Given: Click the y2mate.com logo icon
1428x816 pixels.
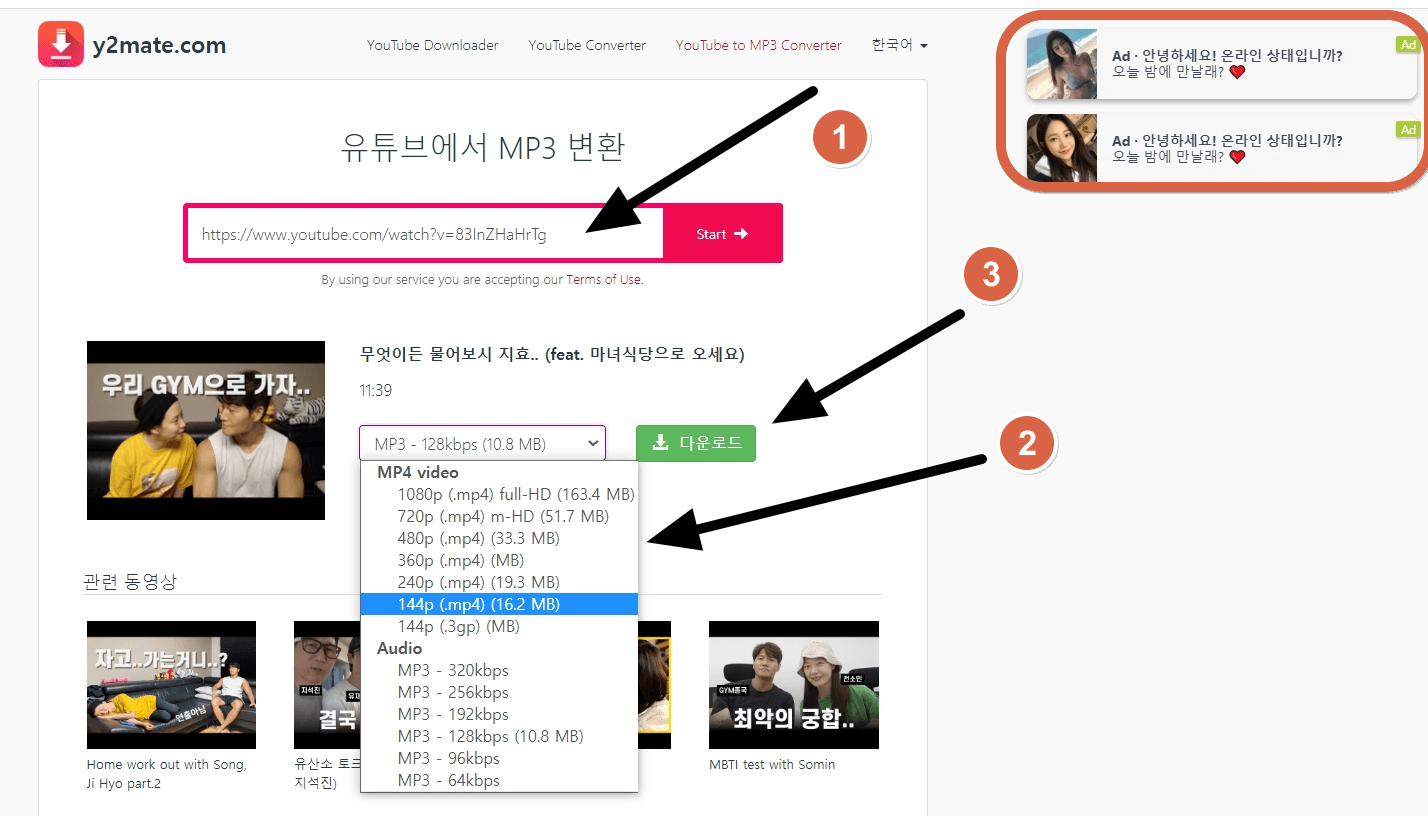Looking at the screenshot, I should (61, 44).
